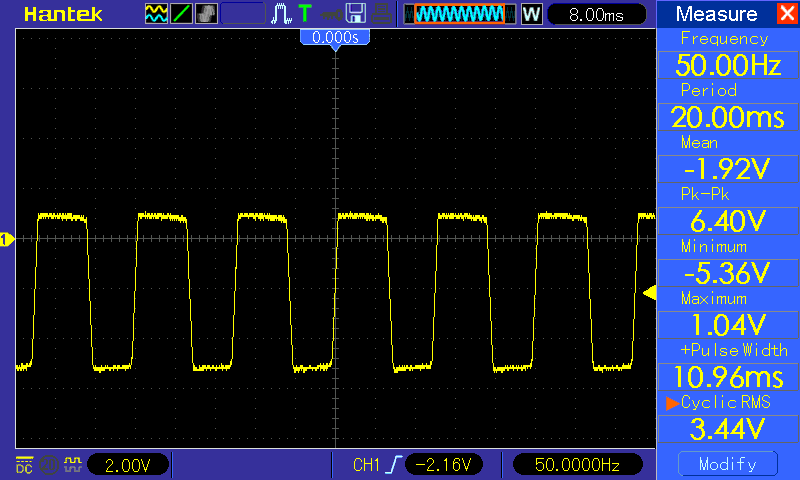Click the digital filter square-wave icon

(x=73, y=464)
